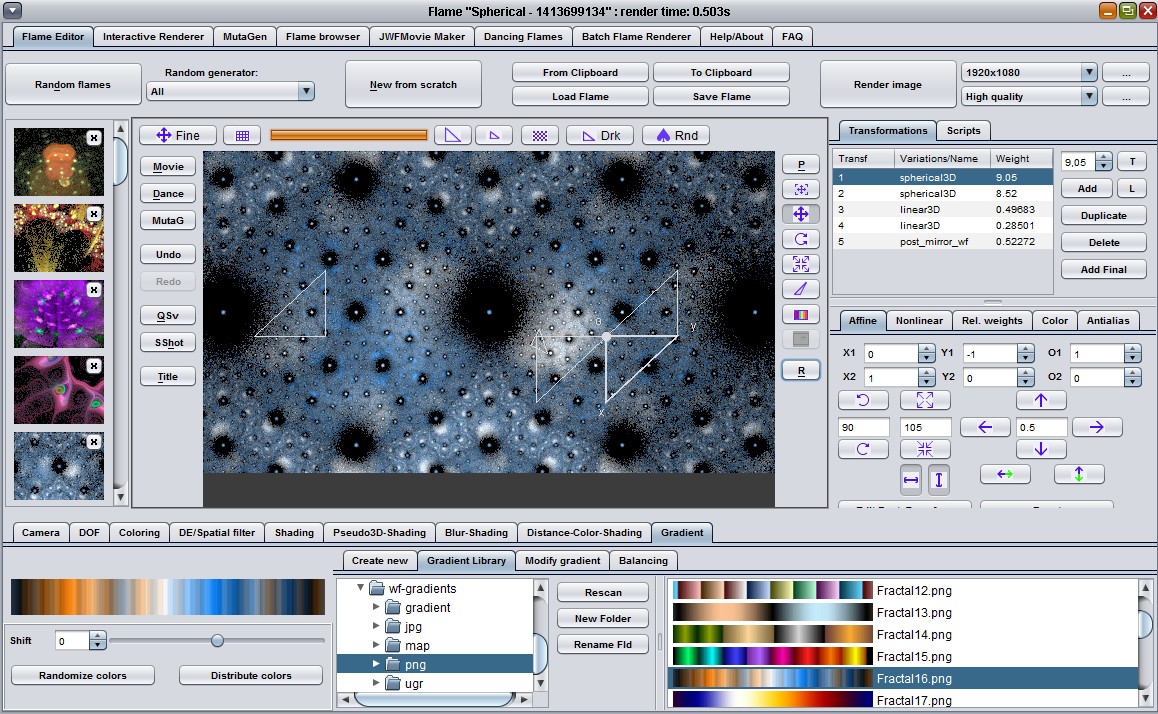Image resolution: width=1158 pixels, height=714 pixels.
Task: Select Fractal14.png in the gradient list
Action: tap(913, 634)
